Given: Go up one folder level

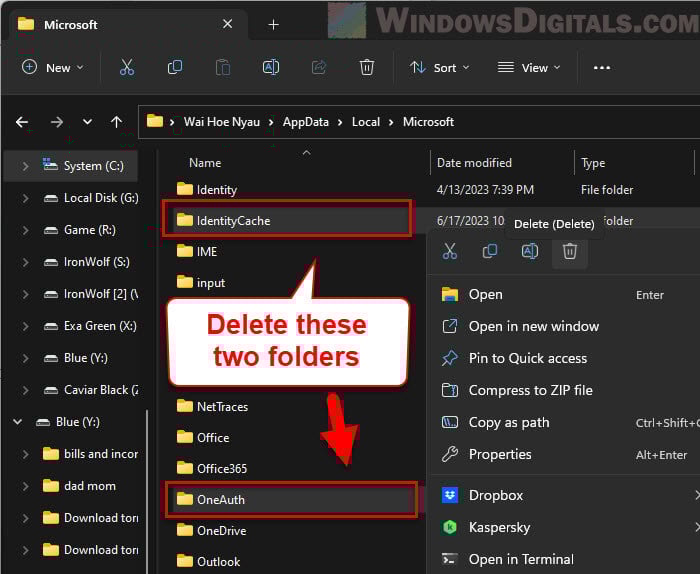Looking at the screenshot, I should [117, 122].
